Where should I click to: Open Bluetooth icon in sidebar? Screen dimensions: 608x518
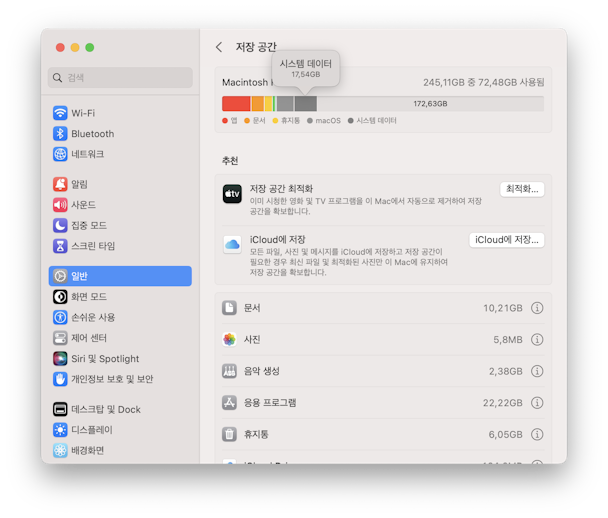tap(60, 133)
